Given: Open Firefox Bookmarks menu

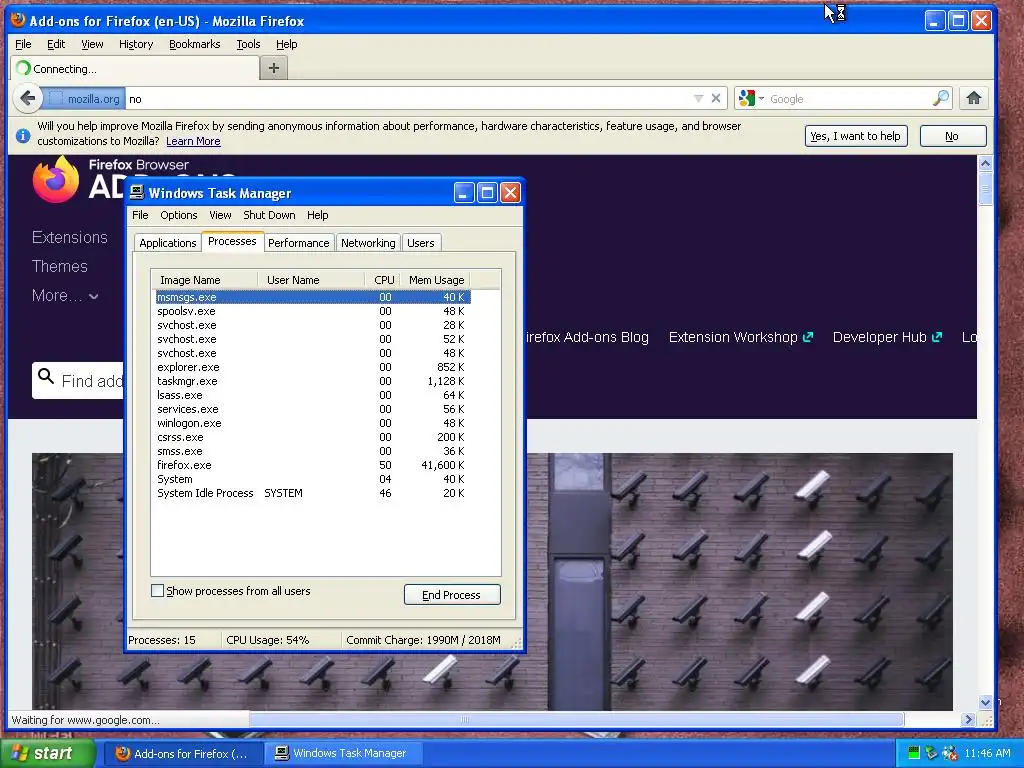Looking at the screenshot, I should click(x=195, y=44).
